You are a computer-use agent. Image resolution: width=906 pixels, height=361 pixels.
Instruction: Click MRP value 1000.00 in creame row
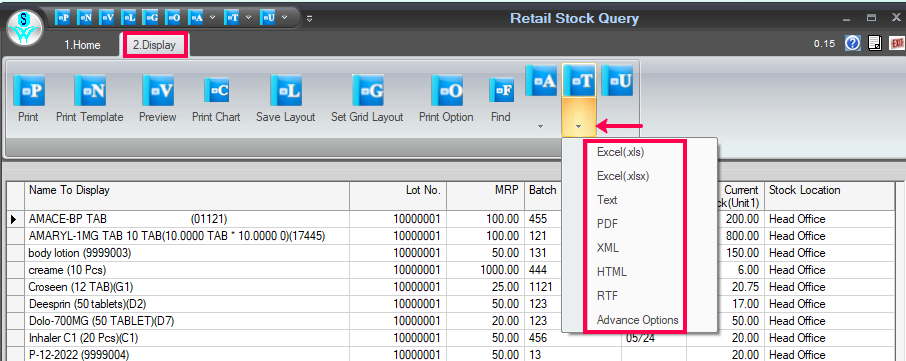pyautogui.click(x=499, y=270)
